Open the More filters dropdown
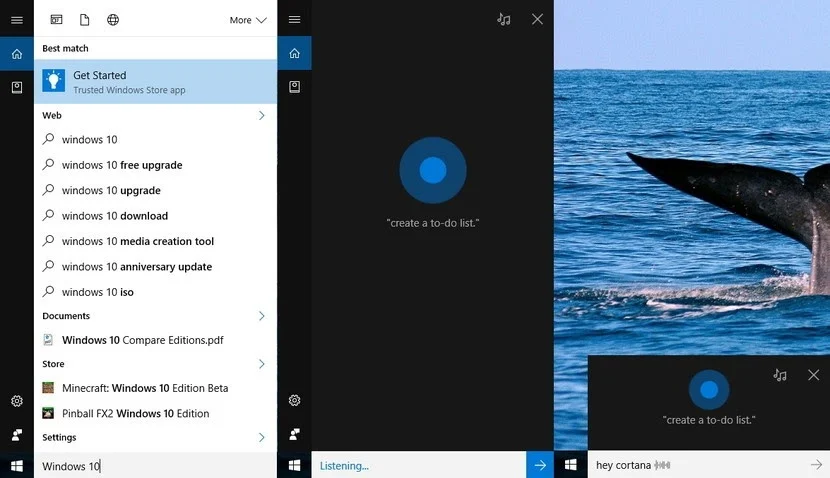 pos(248,20)
